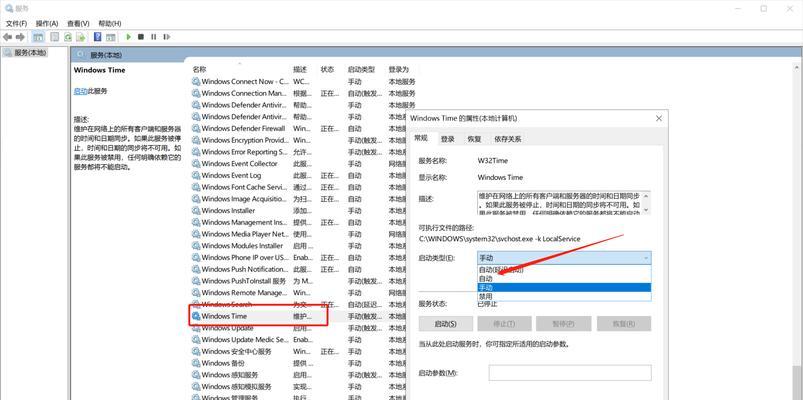This screenshot has width=803, height=400.
Task: Click into the 启动参数(M) text field
Action: 570,373
